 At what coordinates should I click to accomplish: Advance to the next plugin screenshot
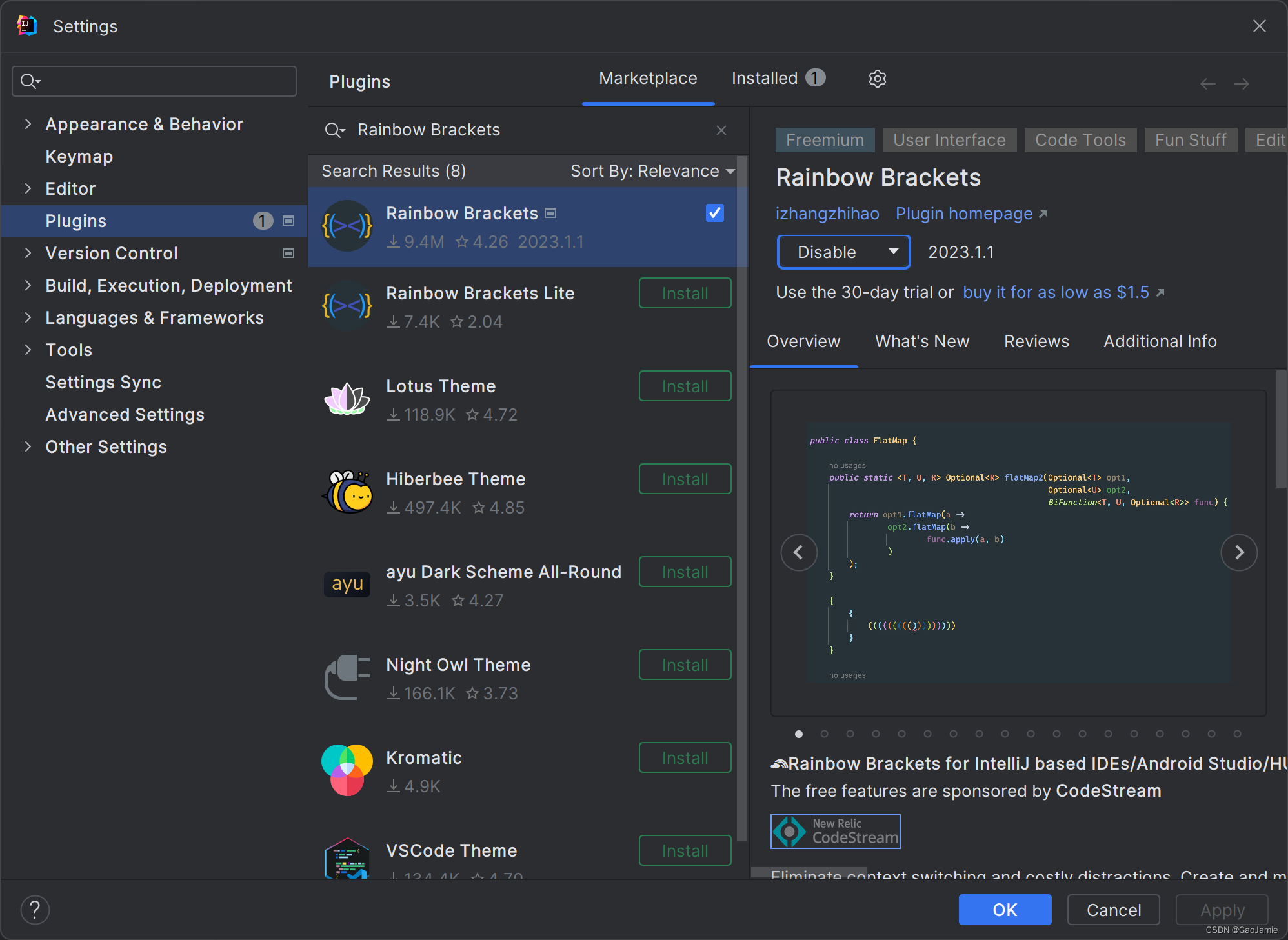click(x=1239, y=552)
